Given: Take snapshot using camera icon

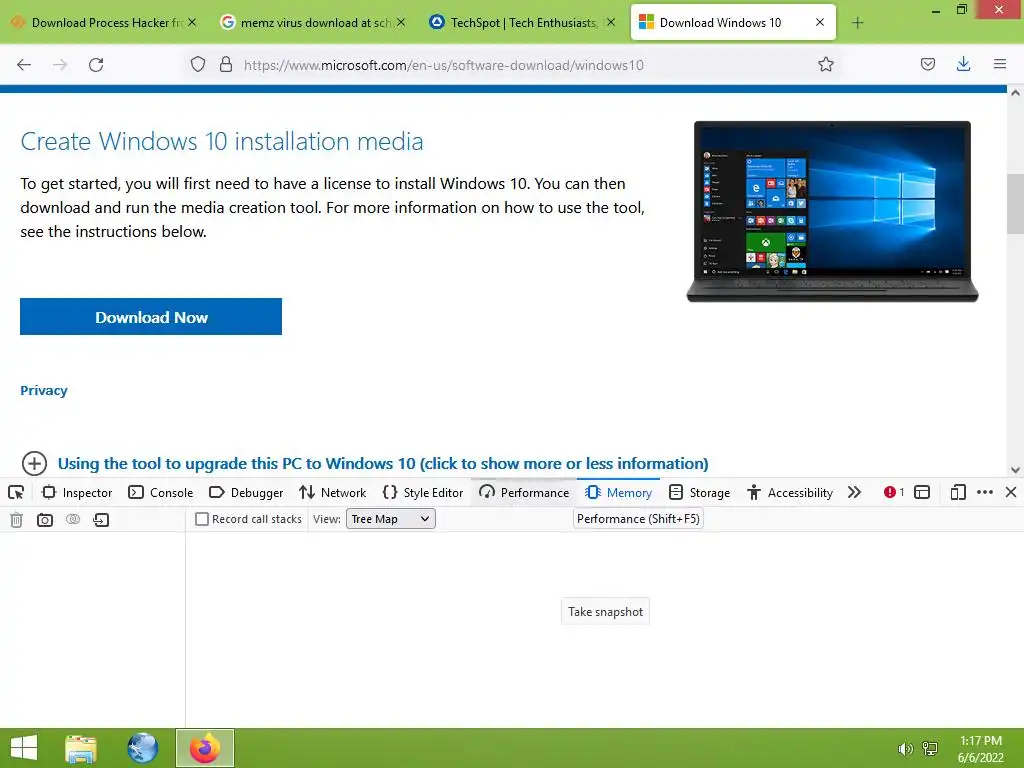Looking at the screenshot, I should tap(44, 520).
